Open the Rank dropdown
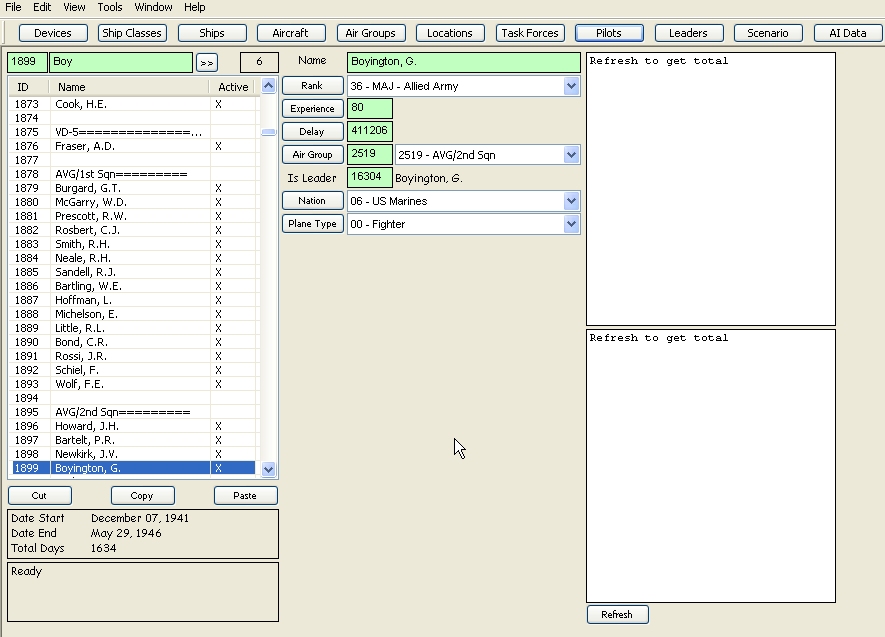The height and width of the screenshot is (637, 885). coord(571,85)
